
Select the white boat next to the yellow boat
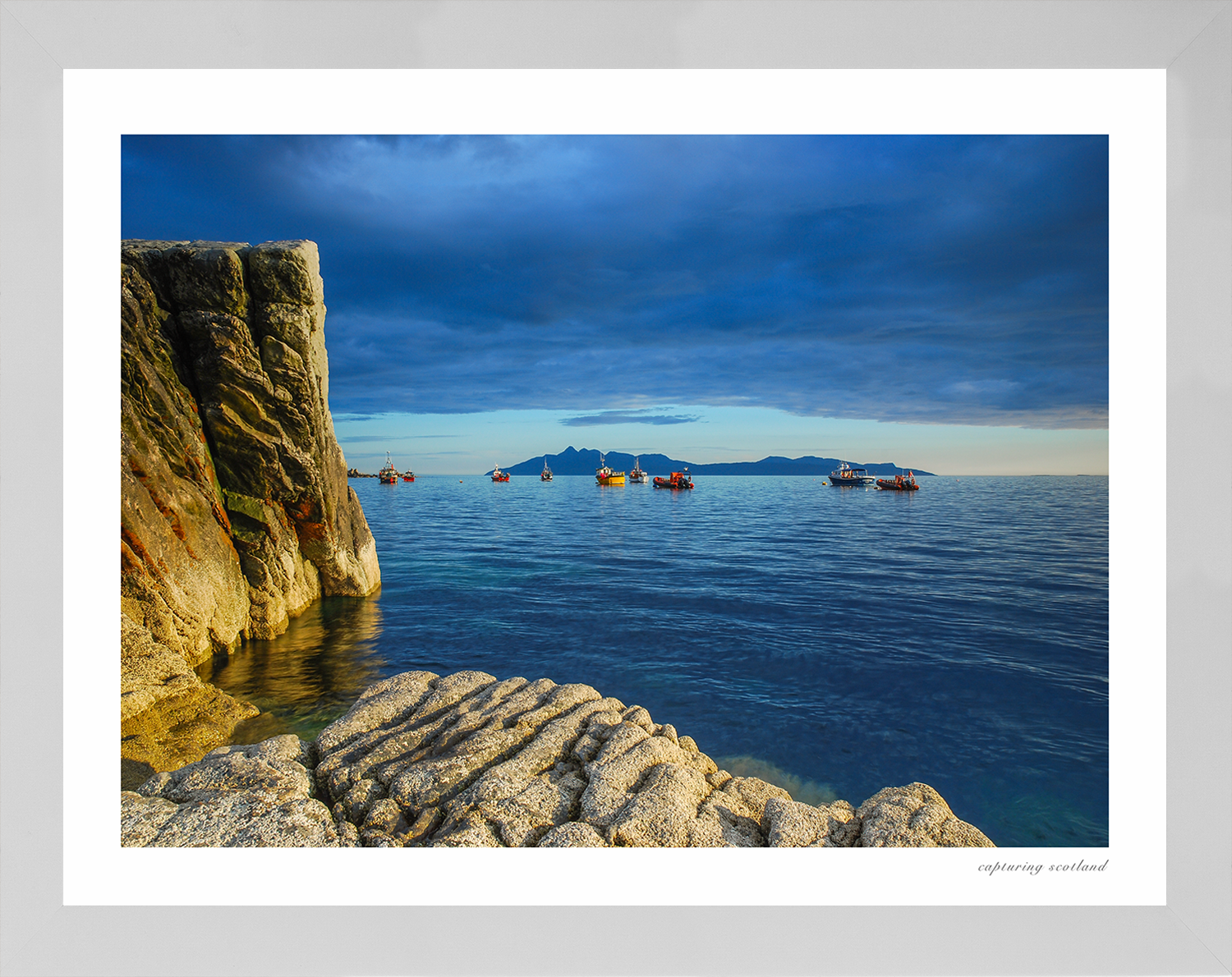point(638,472)
